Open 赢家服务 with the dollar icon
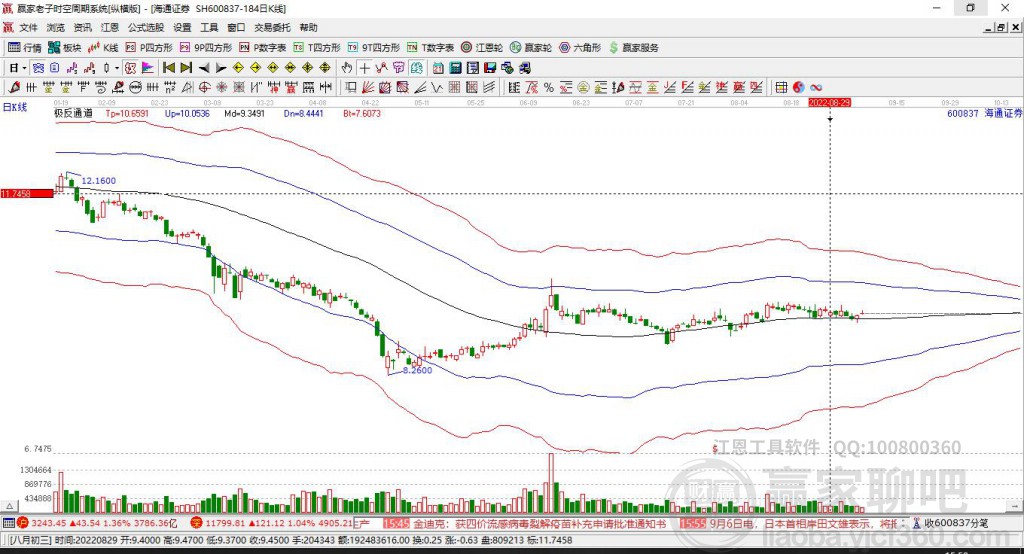The width and height of the screenshot is (1024, 554). pos(633,48)
